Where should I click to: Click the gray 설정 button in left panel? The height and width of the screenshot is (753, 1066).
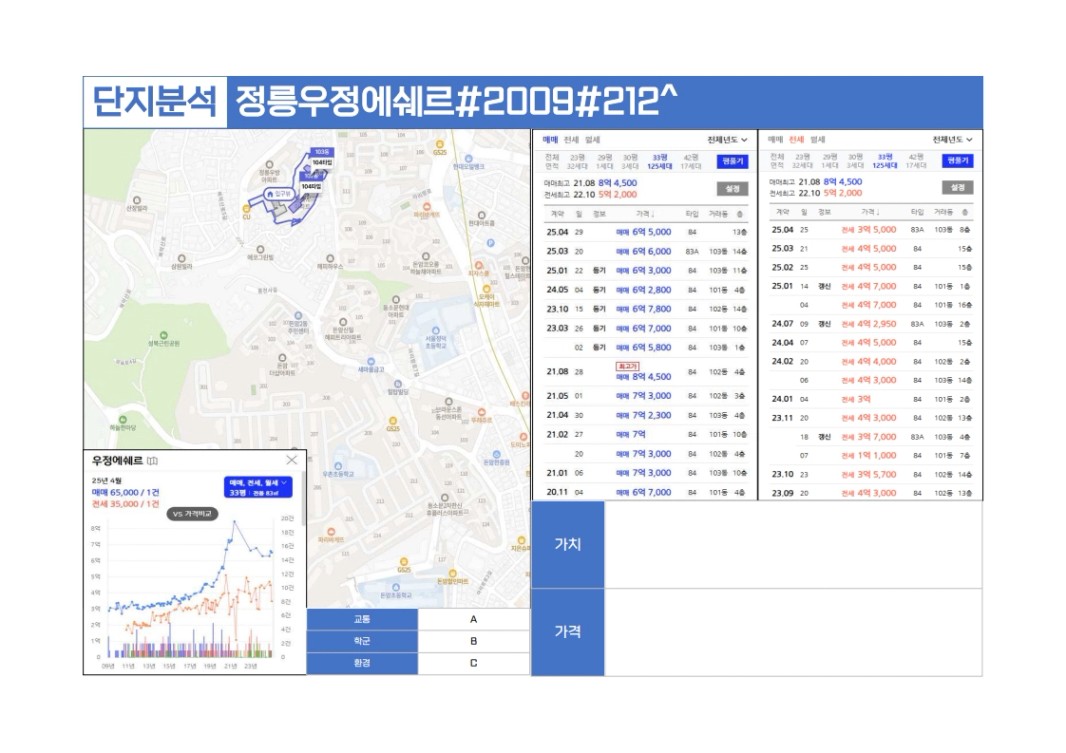[732, 189]
